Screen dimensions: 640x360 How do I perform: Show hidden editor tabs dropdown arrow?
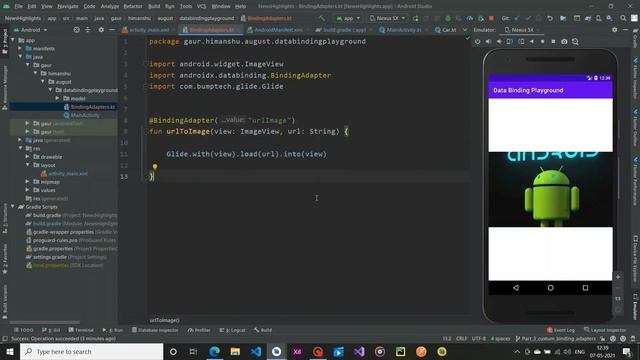coord(464,30)
